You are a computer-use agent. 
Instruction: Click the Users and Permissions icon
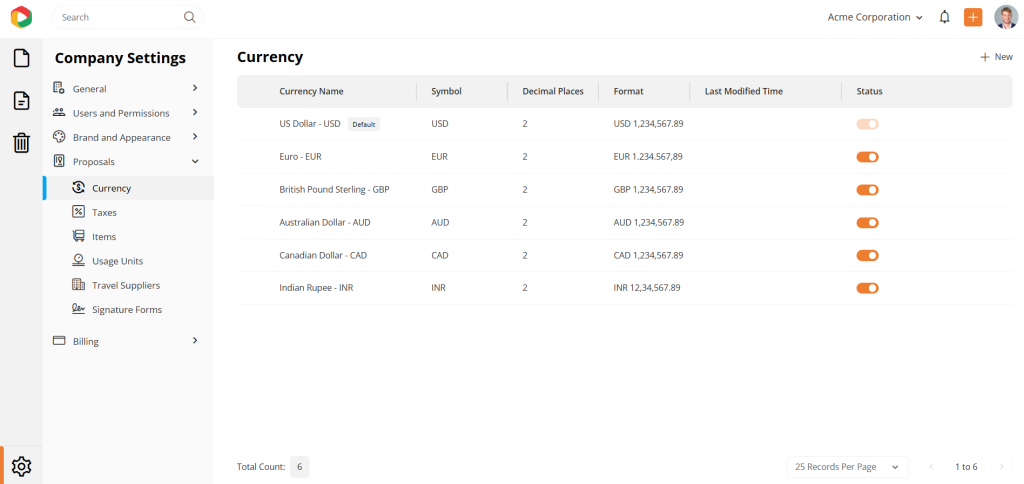pyautogui.click(x=59, y=112)
